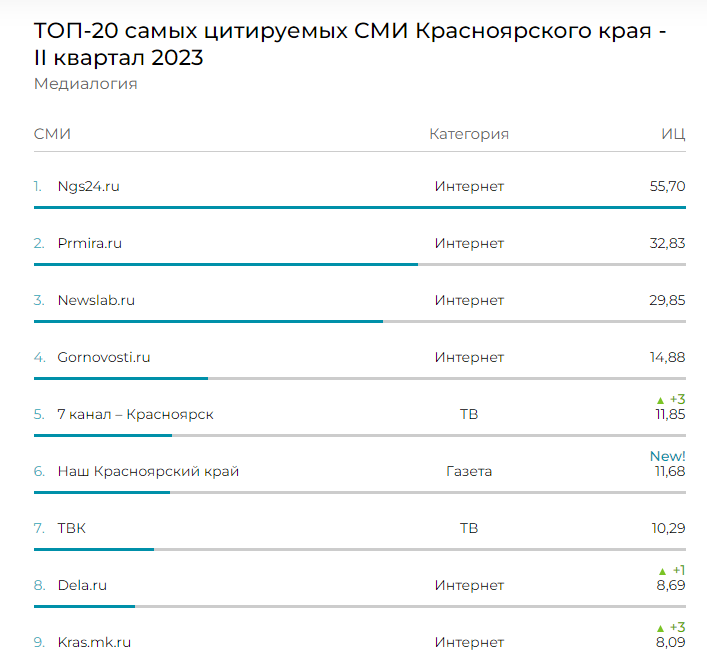Click the Медиалогия source label
Viewport: 707px width, 661px height.
[85, 84]
